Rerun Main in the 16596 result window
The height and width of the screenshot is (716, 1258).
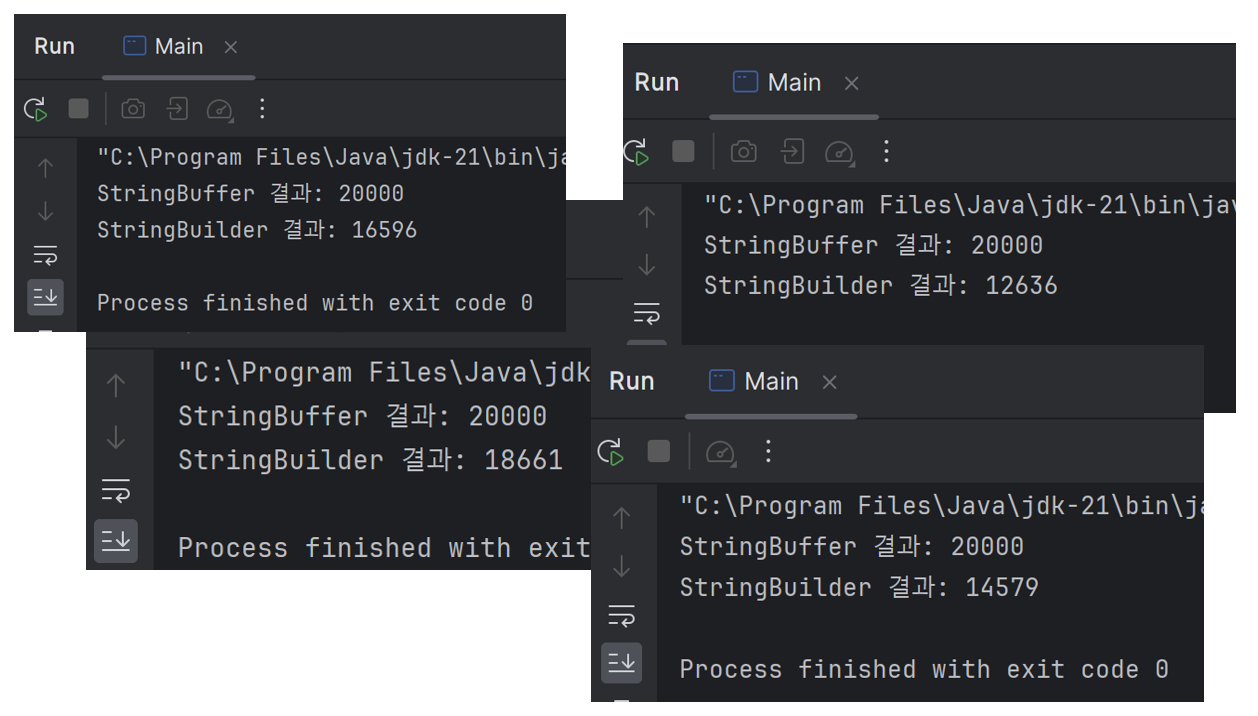(x=36, y=109)
